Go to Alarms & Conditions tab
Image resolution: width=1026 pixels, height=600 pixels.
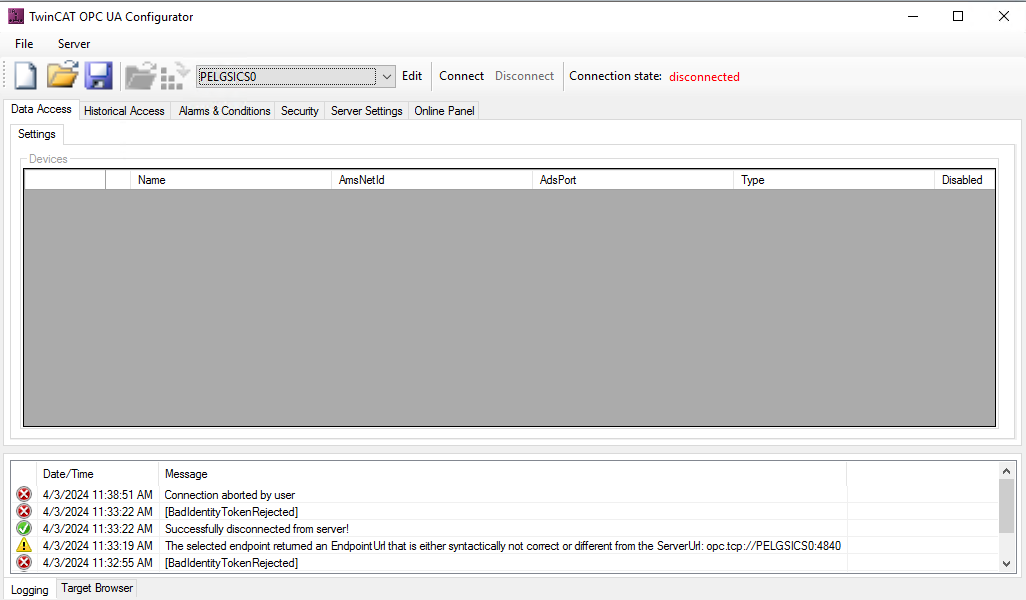[224, 111]
